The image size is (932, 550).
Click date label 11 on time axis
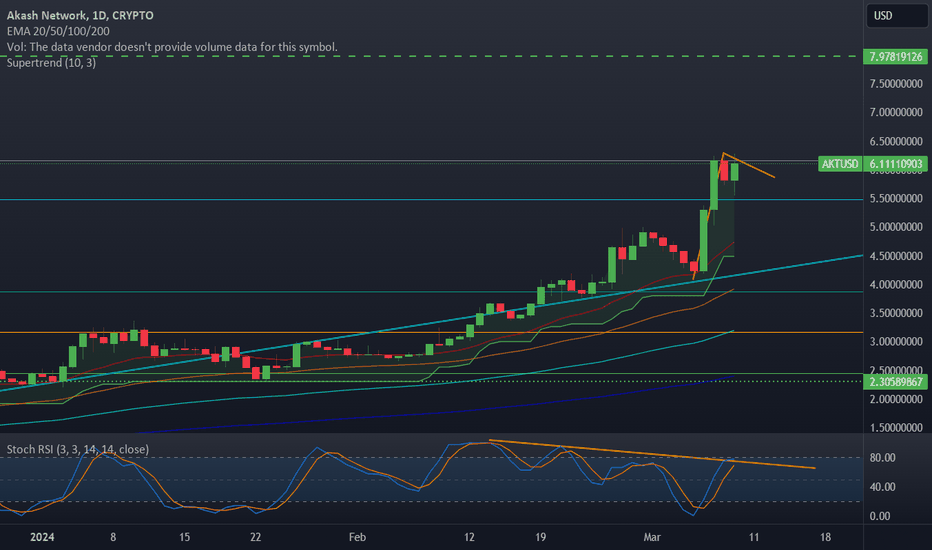pos(754,537)
